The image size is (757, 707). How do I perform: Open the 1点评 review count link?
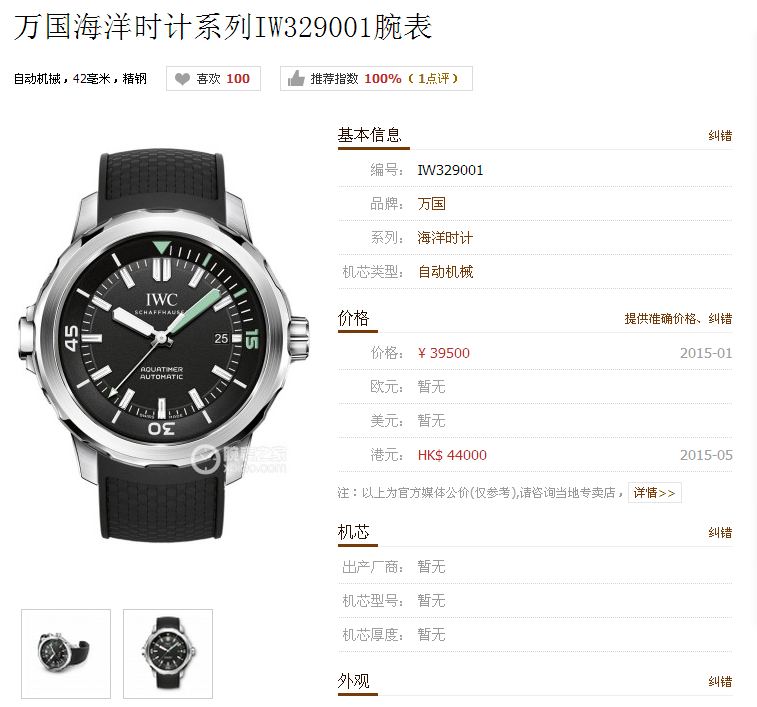click(x=433, y=78)
